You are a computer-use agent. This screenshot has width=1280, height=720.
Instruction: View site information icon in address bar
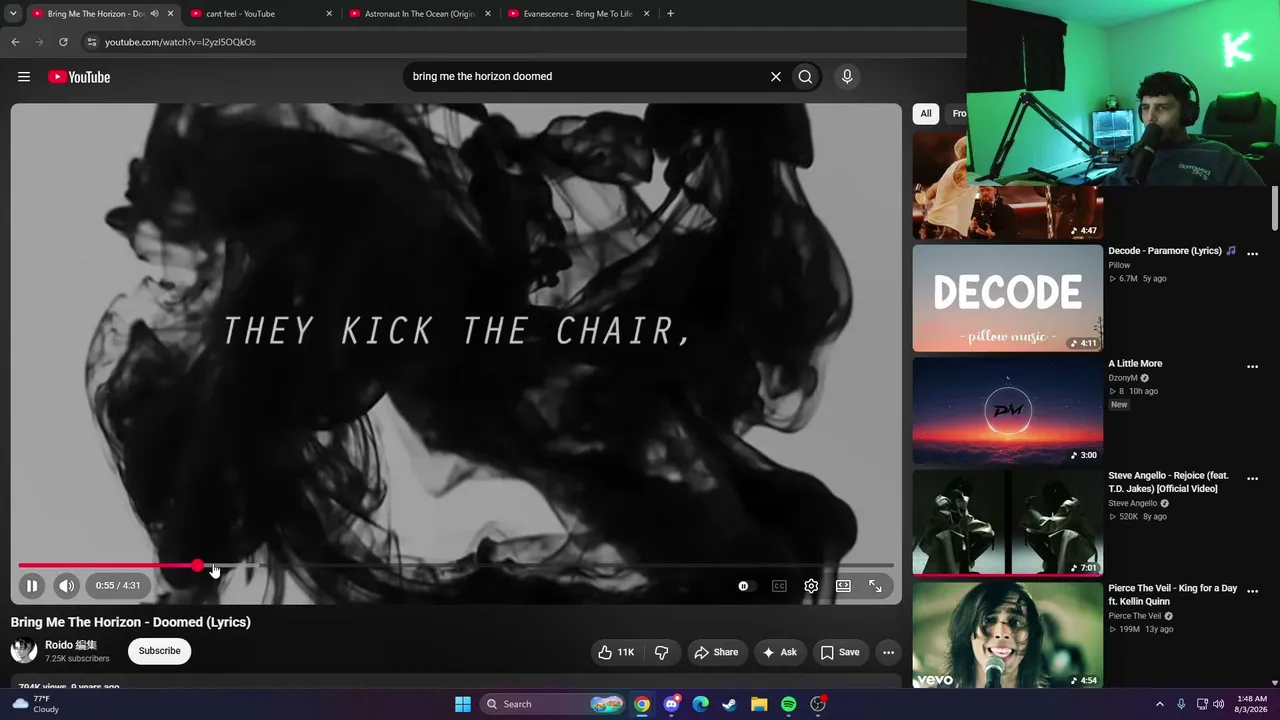(92, 42)
